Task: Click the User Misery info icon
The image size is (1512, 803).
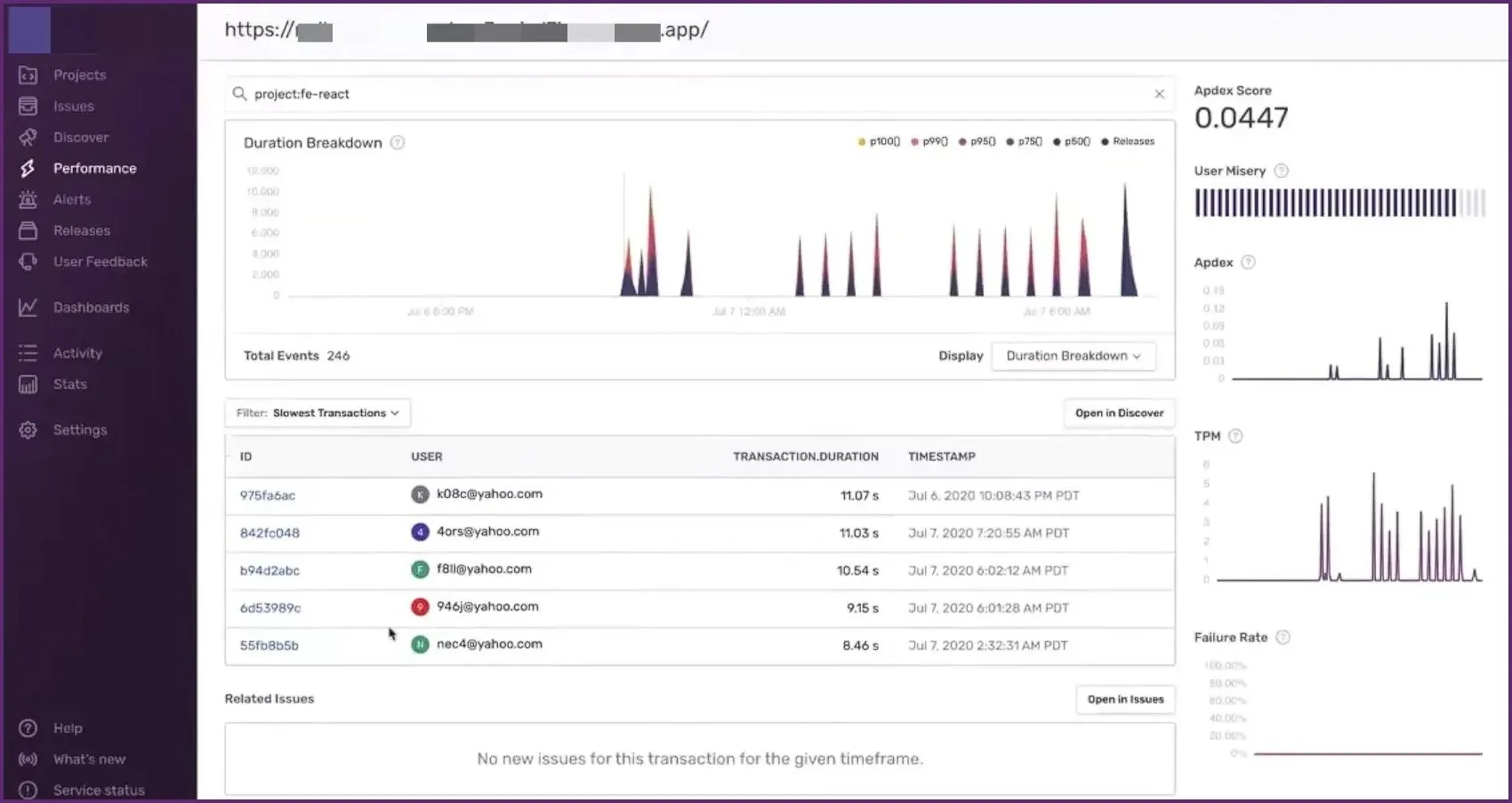Action: click(1282, 171)
